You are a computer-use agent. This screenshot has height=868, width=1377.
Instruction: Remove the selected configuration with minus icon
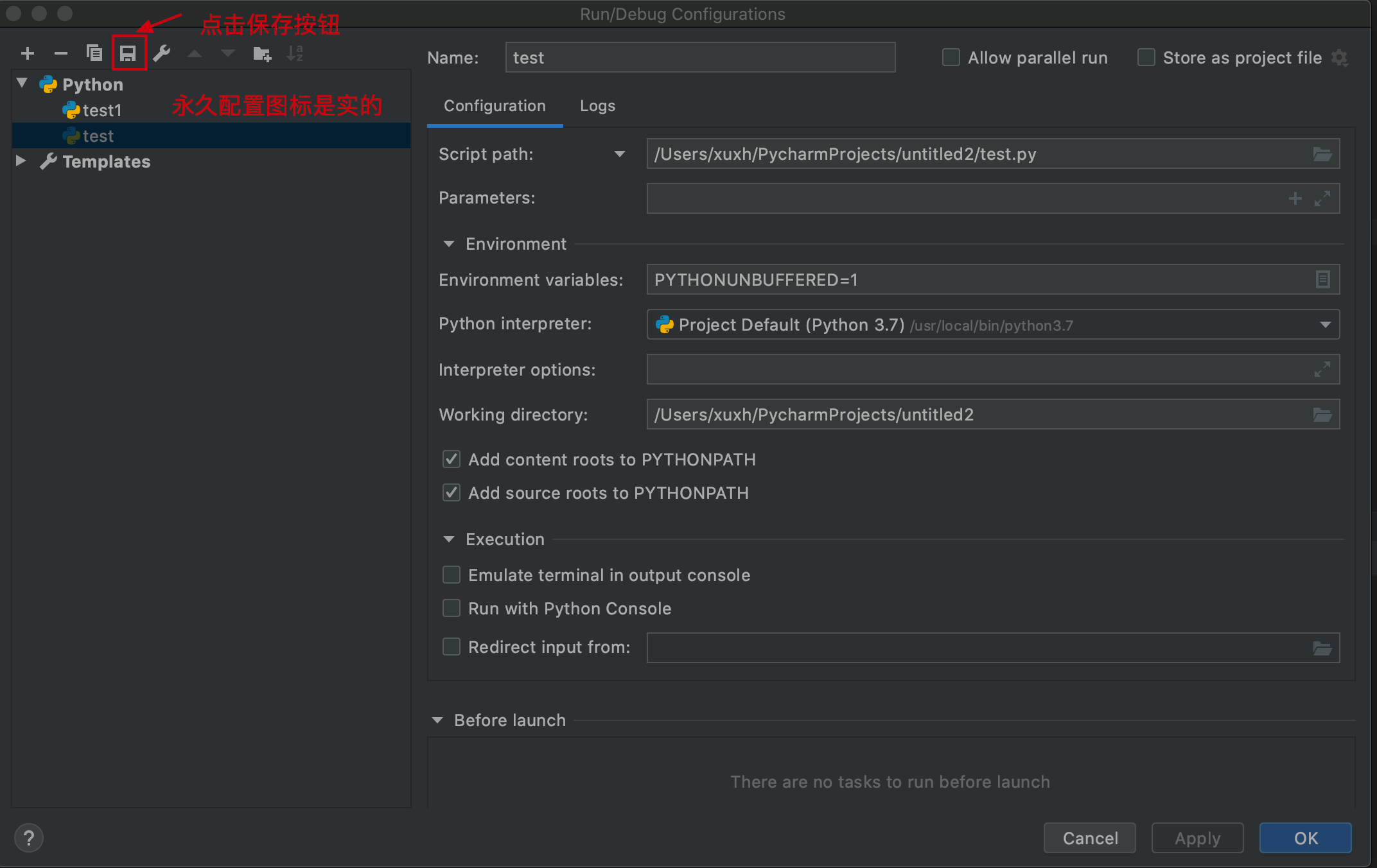[x=61, y=54]
